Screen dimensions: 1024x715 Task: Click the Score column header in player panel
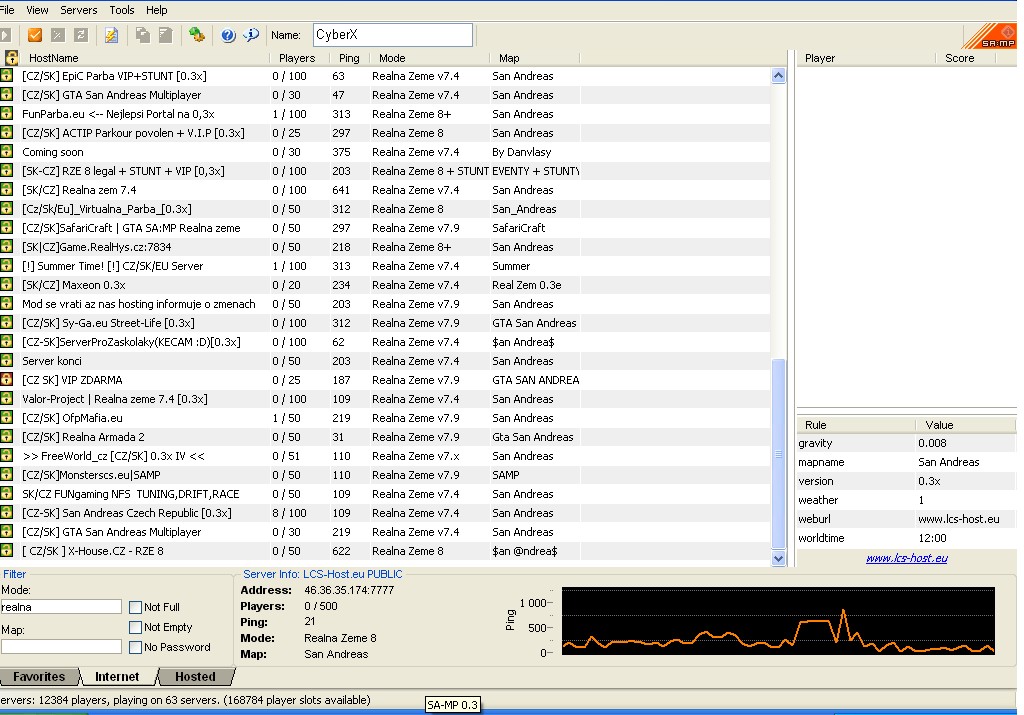tap(965, 58)
